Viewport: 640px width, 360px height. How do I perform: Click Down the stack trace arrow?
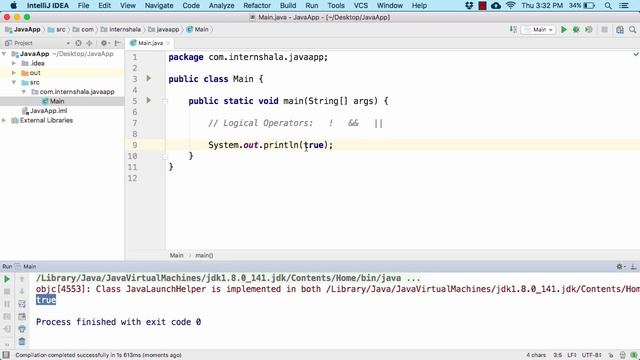[22, 291]
